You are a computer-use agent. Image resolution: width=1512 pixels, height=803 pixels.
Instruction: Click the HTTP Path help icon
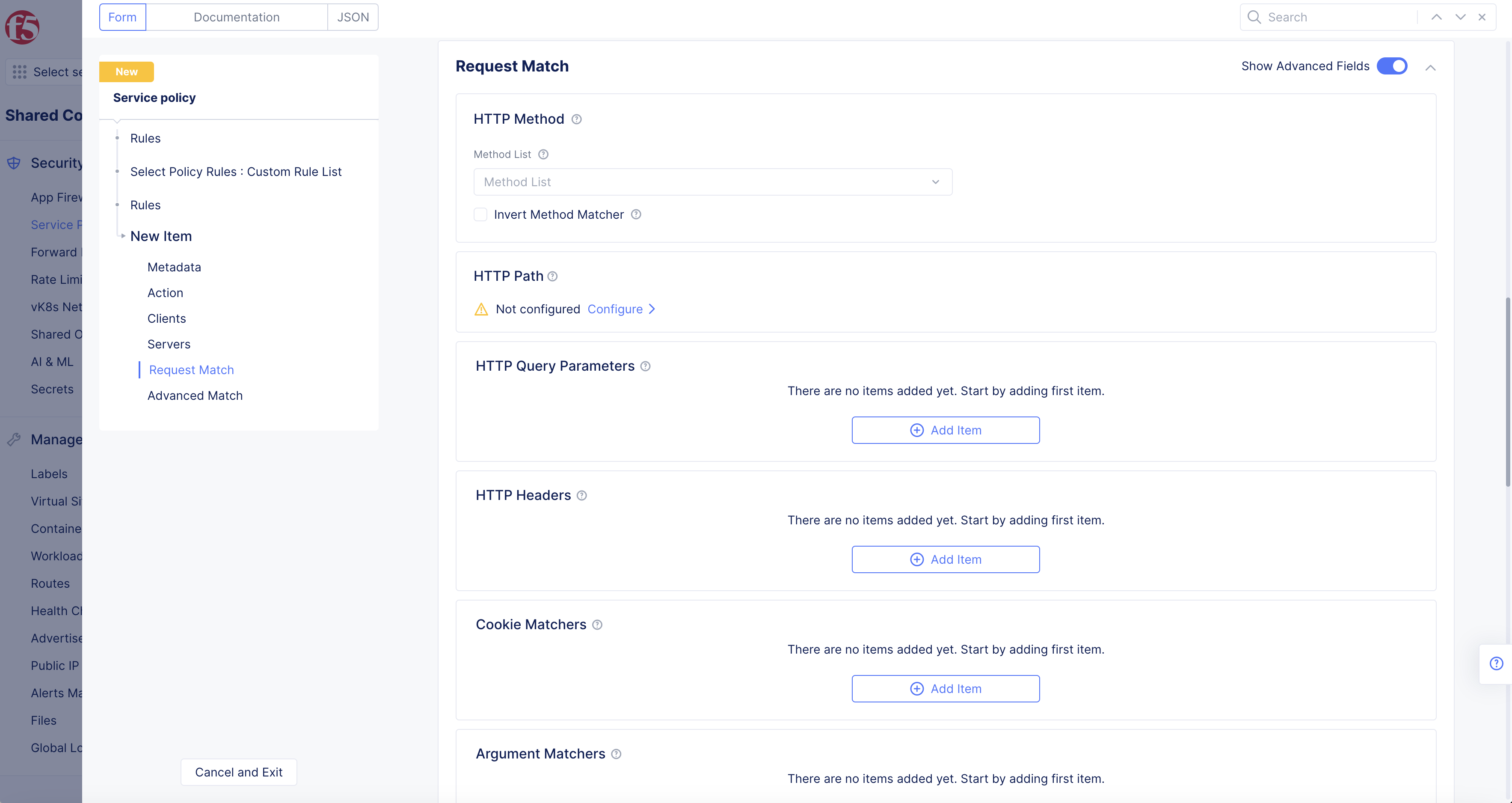click(x=552, y=277)
